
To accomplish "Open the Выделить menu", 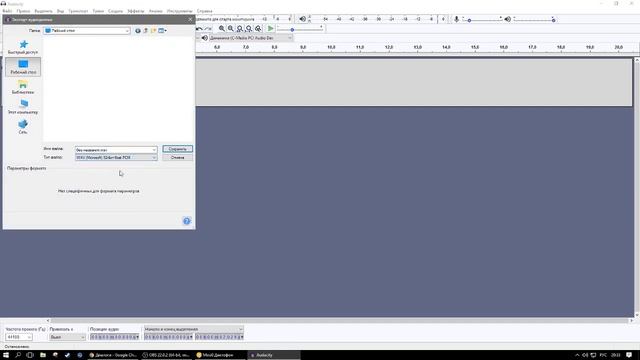I will [43, 11].
